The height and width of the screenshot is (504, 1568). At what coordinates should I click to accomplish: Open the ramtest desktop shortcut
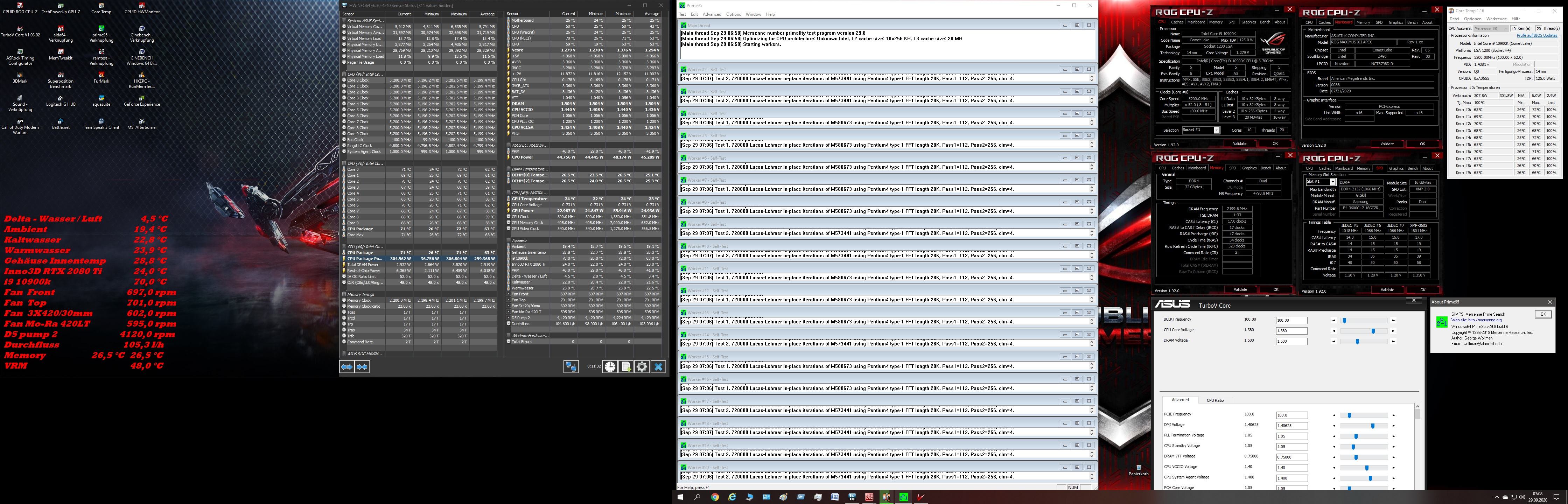coord(101,57)
